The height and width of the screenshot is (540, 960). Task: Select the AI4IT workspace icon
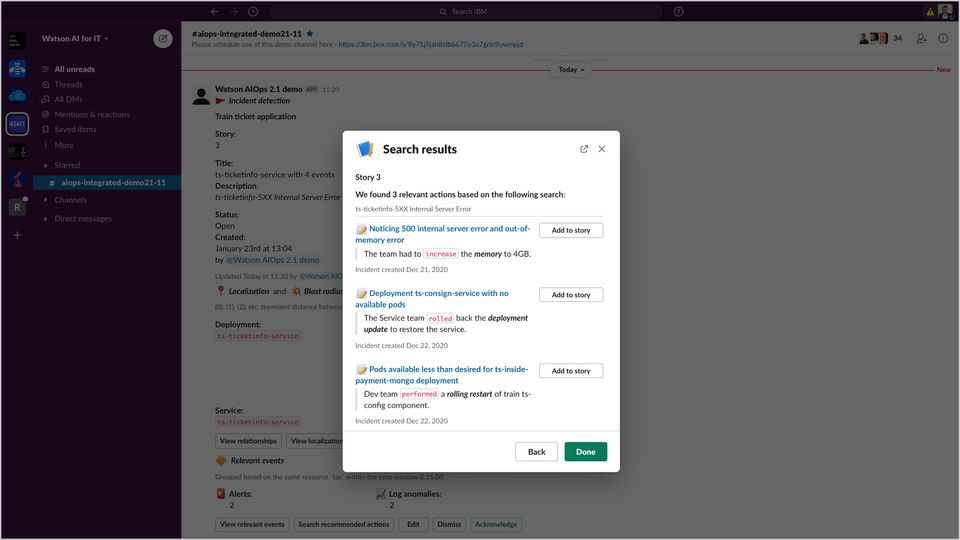(17, 124)
